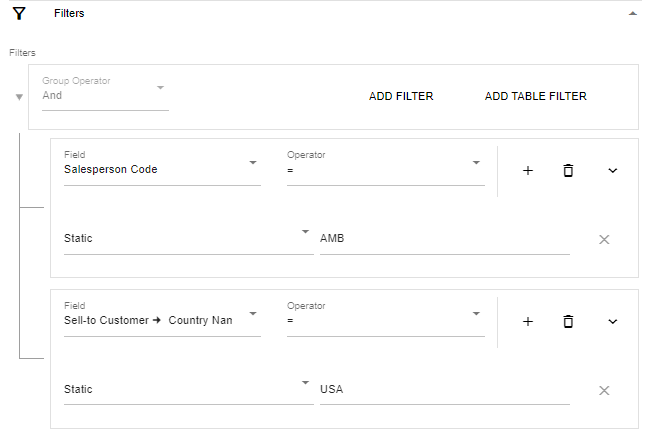Delete the Salesperson Code filter with trash icon
Screen dimensions: 651x442
point(568,171)
